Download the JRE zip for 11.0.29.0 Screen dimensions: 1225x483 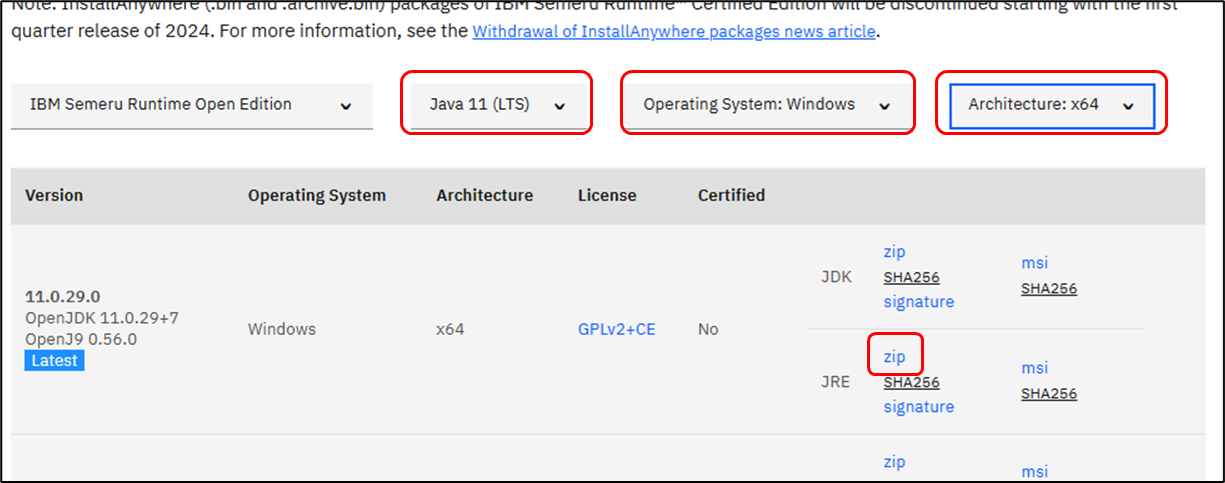pos(894,356)
